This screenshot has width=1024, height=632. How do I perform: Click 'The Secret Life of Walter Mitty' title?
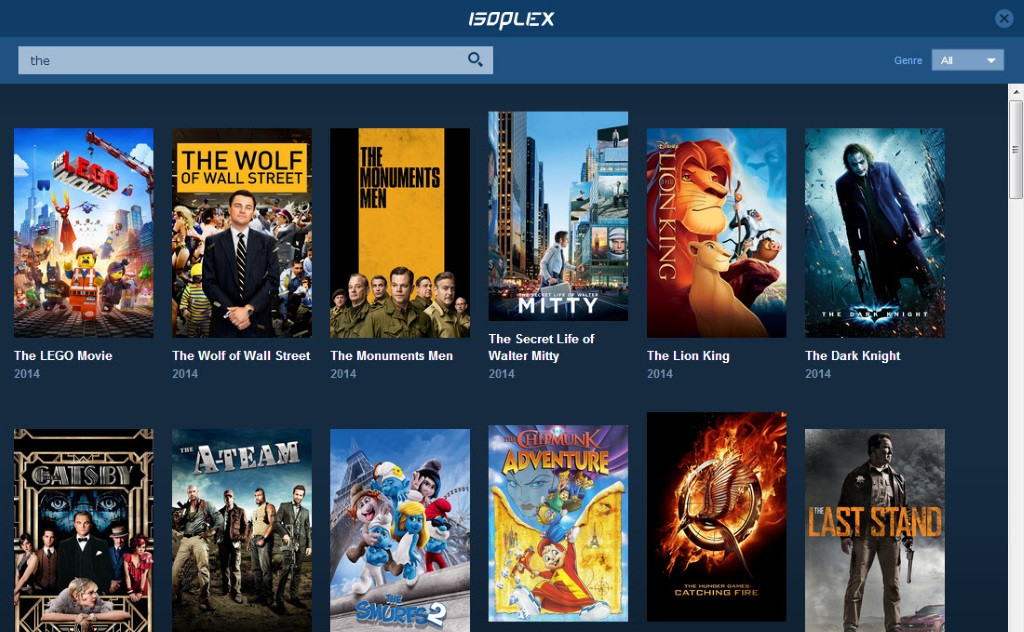click(x=541, y=347)
